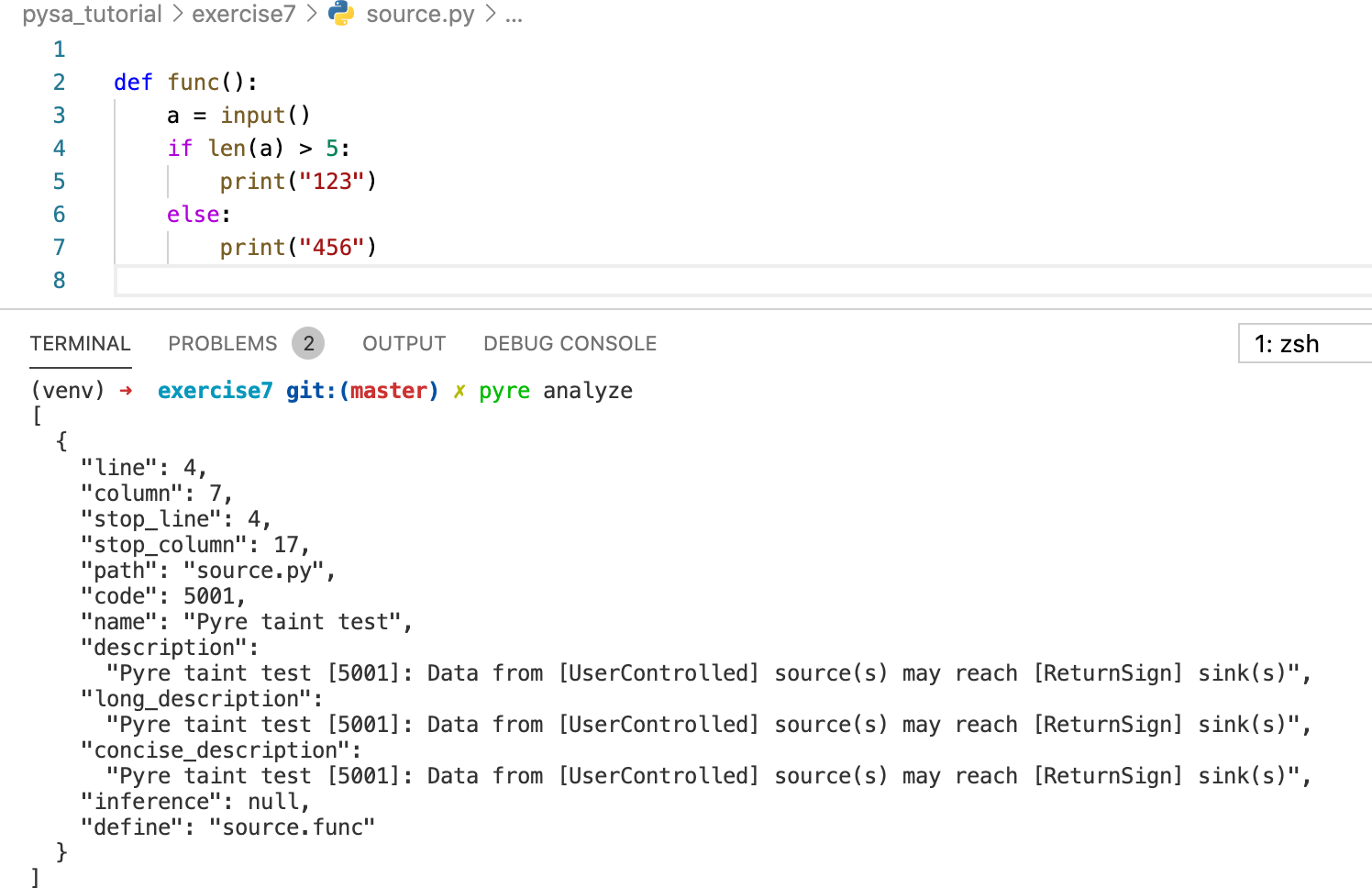Click the '"define": "source.func"' output row

pyautogui.click(x=228, y=827)
